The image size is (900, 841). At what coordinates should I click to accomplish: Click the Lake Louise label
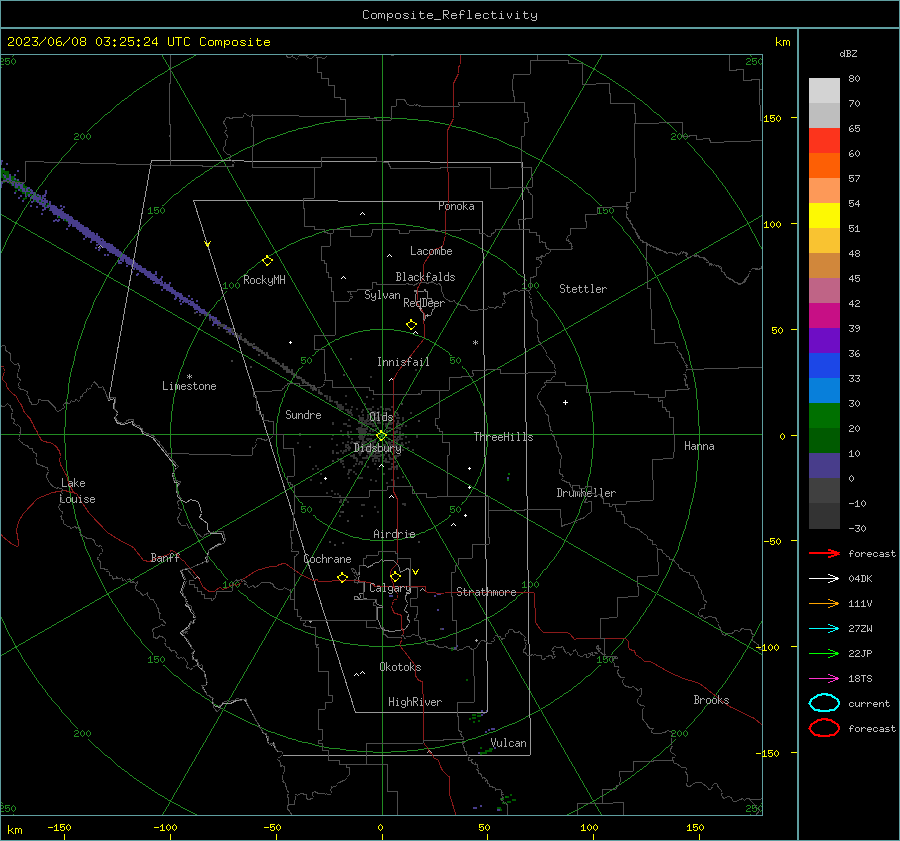[x=77, y=491]
